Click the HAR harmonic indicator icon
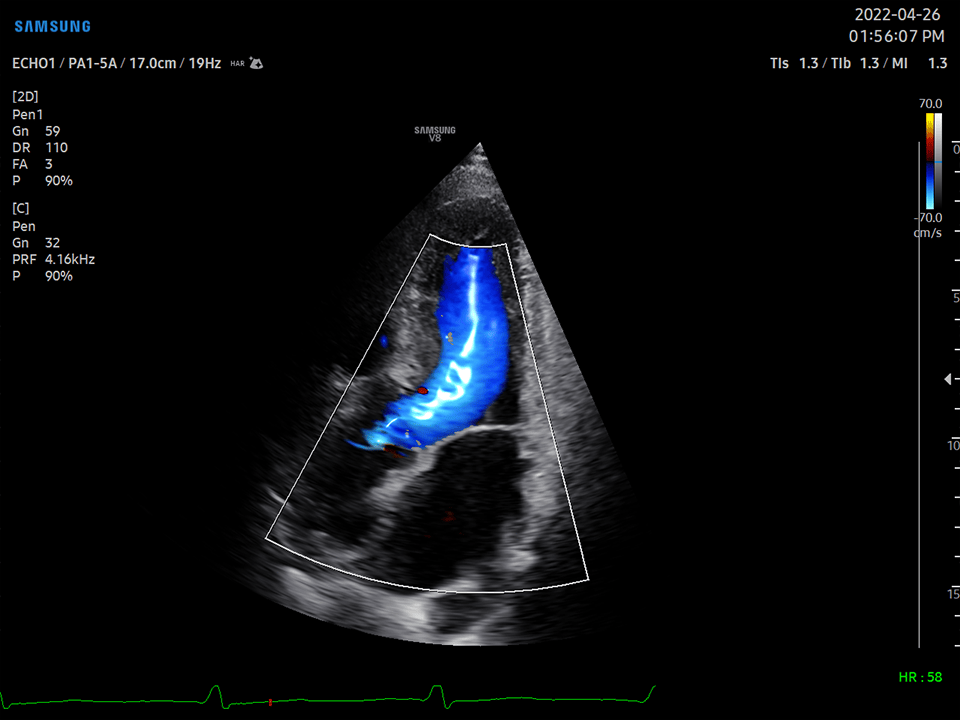 click(x=237, y=64)
